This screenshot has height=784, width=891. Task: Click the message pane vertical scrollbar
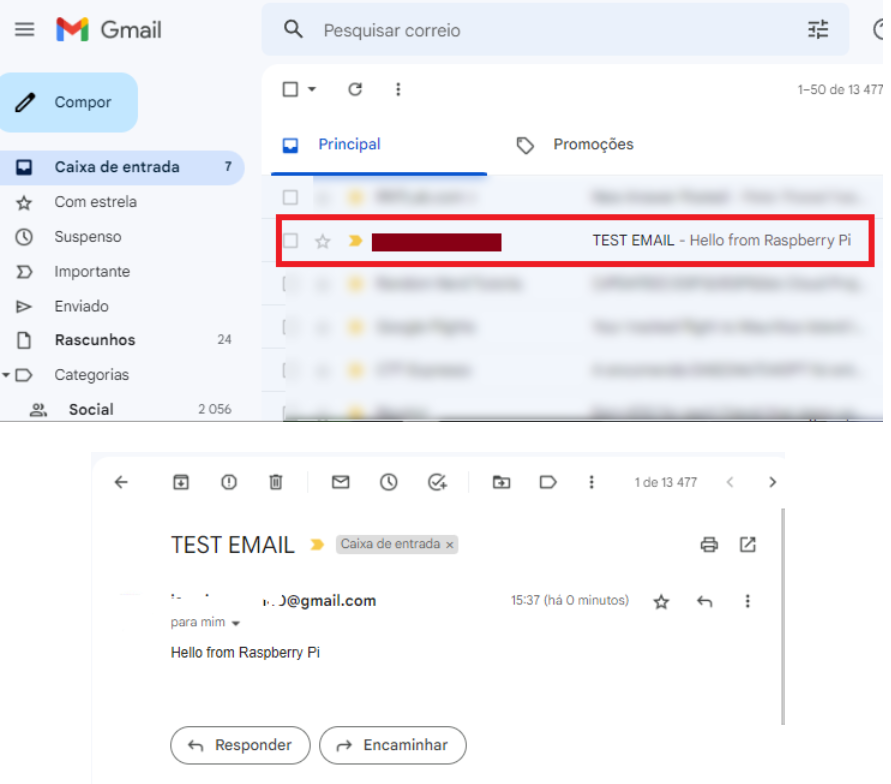[x=783, y=616]
